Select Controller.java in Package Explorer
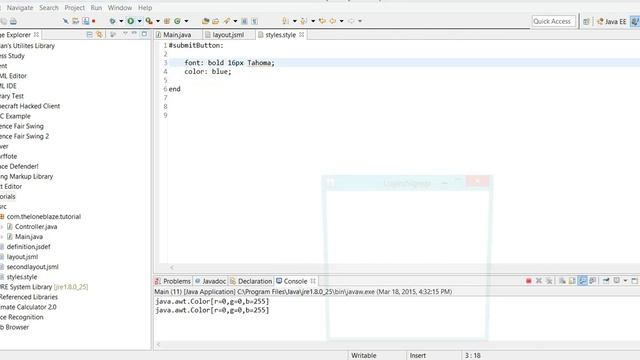The image size is (640, 360). coord(36,227)
